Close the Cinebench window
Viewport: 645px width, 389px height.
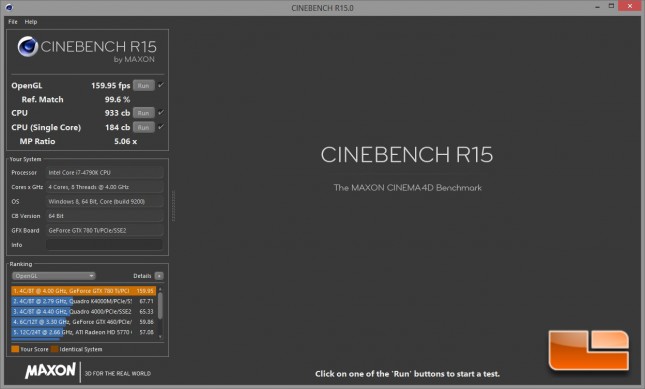pyautogui.click(x=630, y=6)
